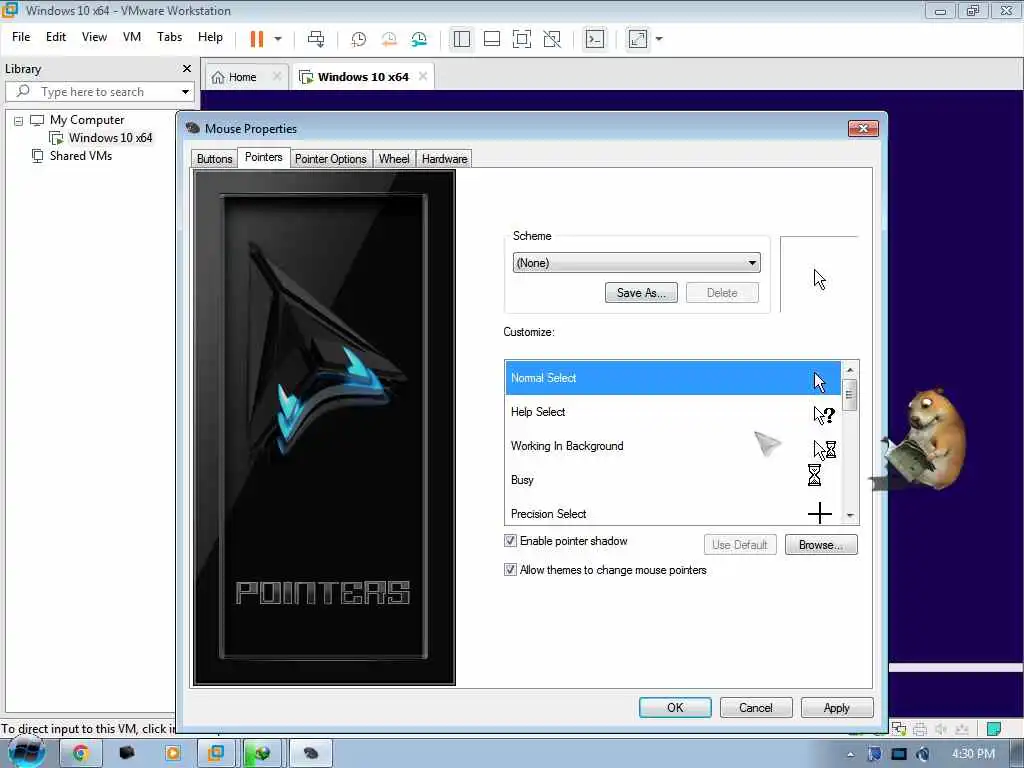Open the Hardware tab
This screenshot has width=1024, height=768.
[445, 159]
